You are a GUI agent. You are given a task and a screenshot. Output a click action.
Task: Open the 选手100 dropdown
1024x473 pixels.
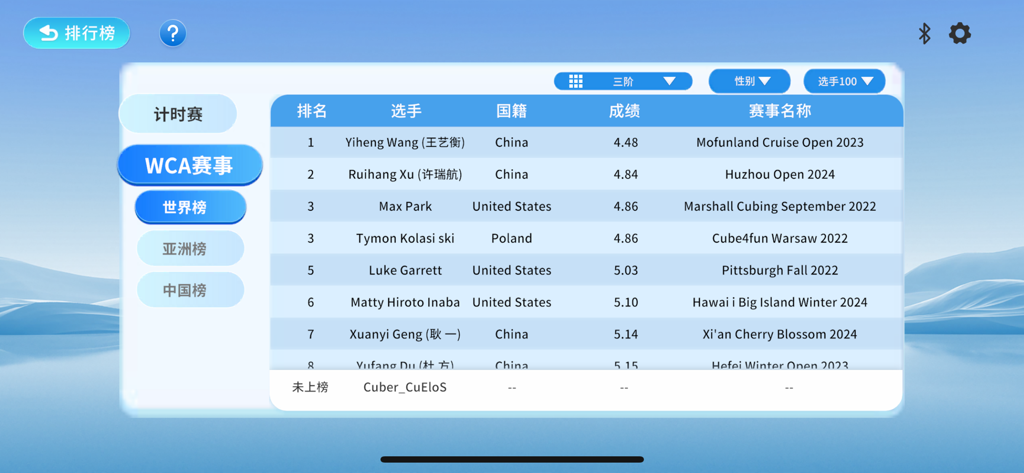pos(844,81)
